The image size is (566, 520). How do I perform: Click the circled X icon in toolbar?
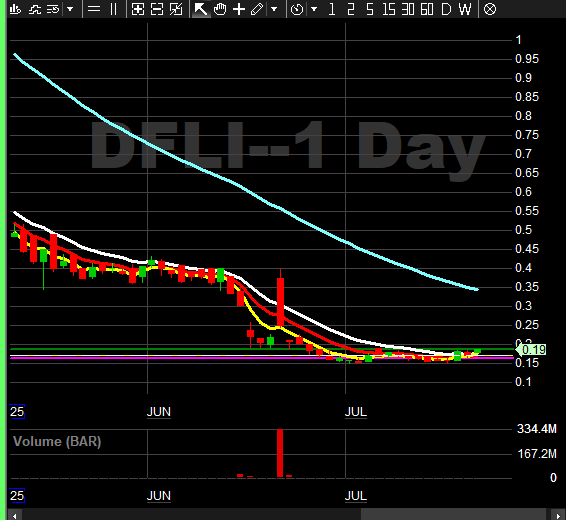tap(489, 9)
